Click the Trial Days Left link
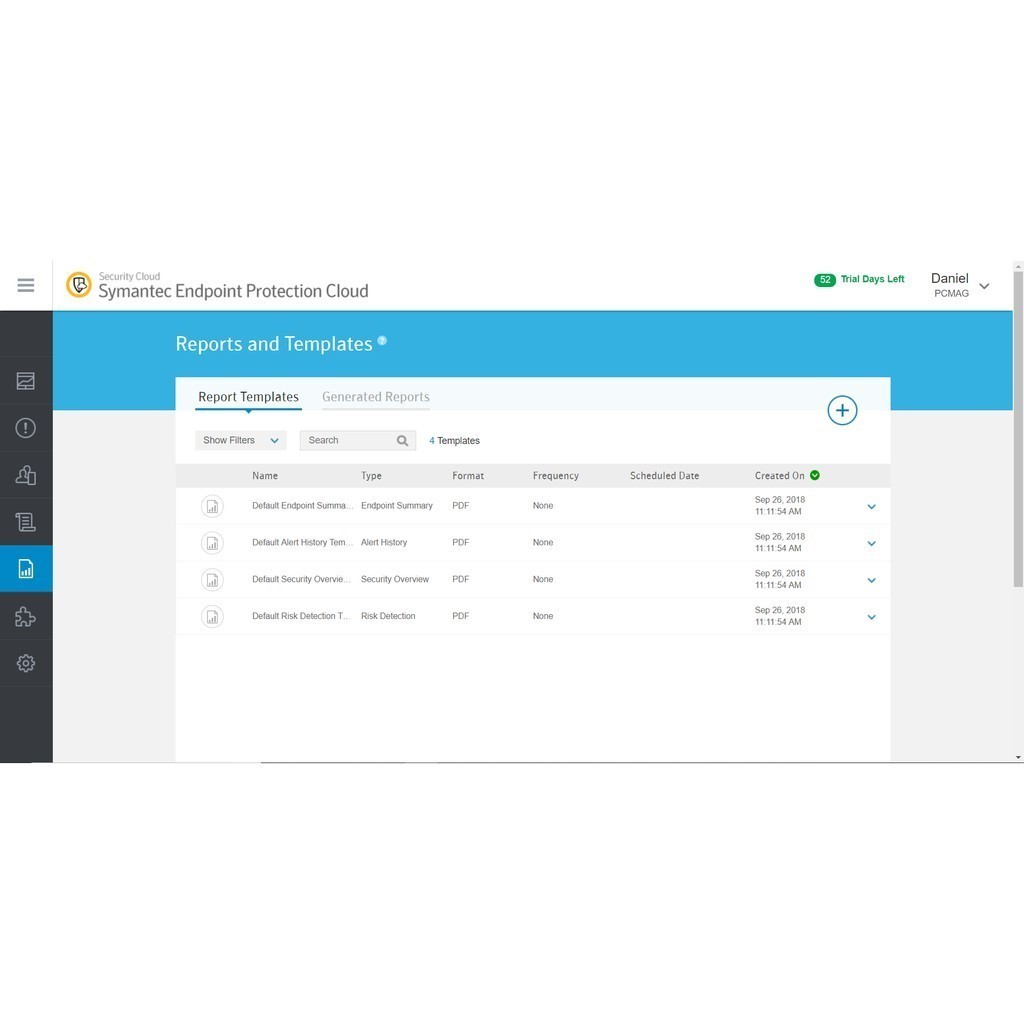 point(871,279)
